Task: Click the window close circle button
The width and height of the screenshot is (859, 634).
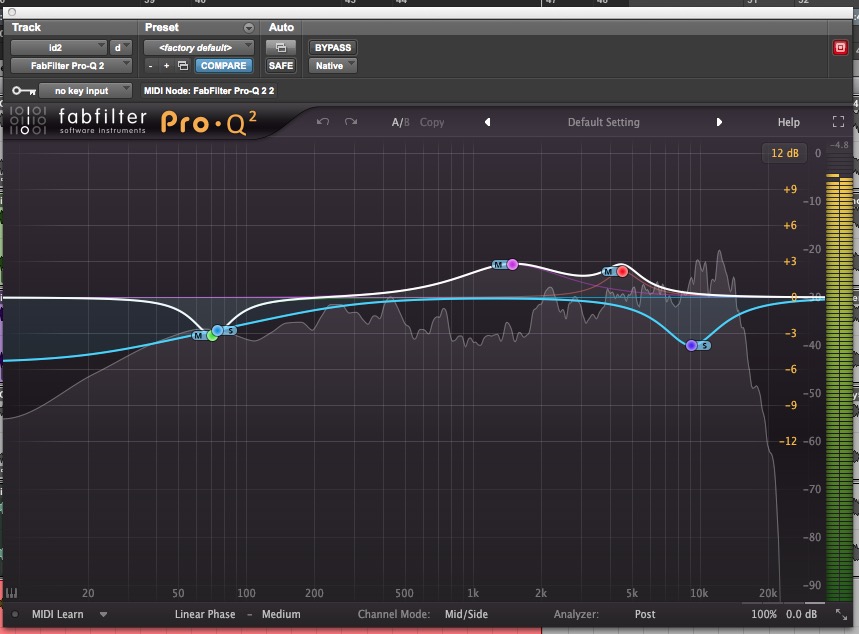Action: pos(12,12)
